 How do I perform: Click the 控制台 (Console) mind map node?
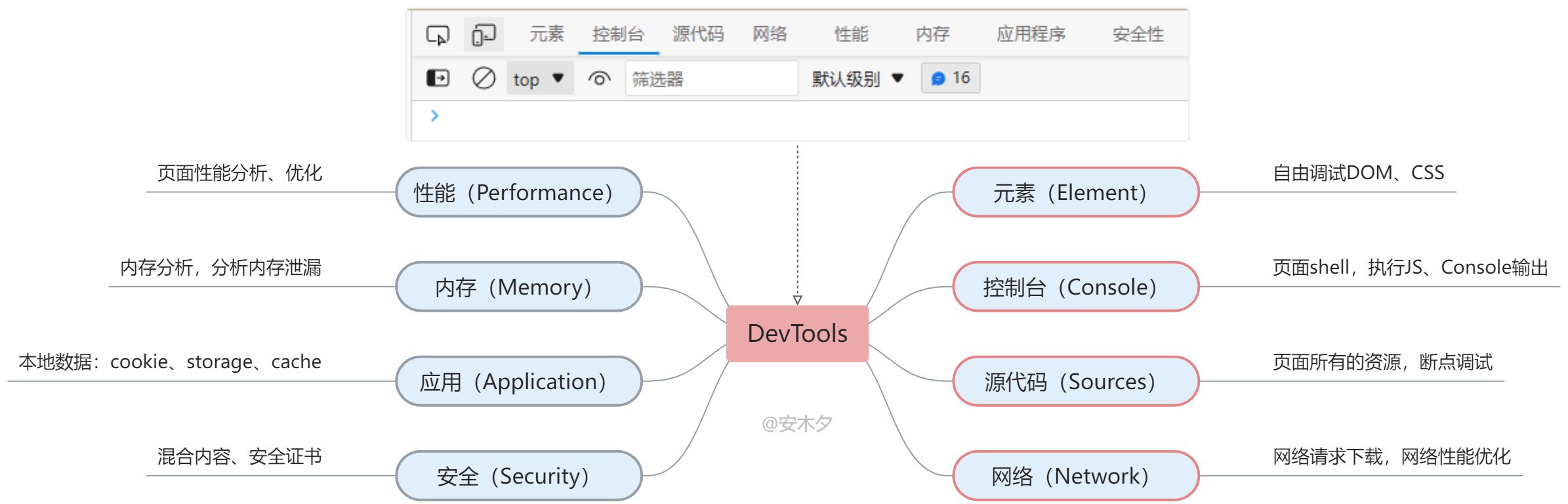[x=1075, y=287]
